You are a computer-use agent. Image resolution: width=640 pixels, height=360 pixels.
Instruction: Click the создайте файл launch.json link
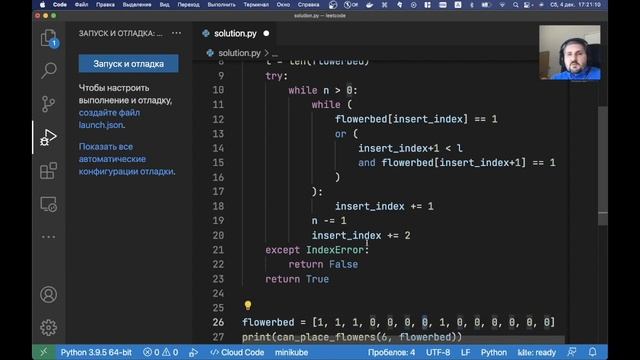pyautogui.click(x=109, y=119)
